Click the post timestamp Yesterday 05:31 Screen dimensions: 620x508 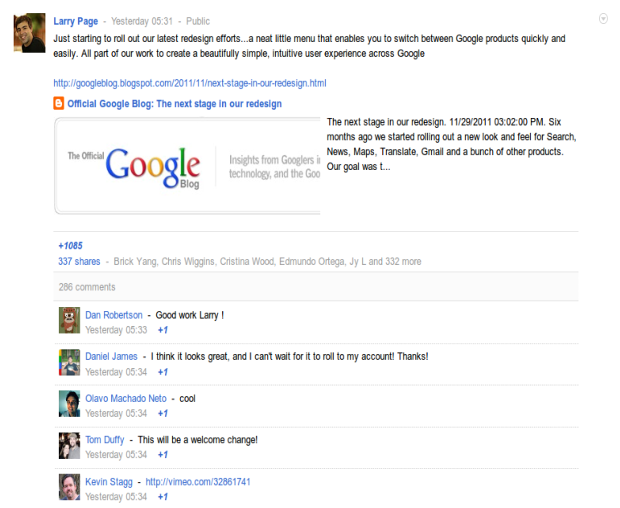(142, 21)
